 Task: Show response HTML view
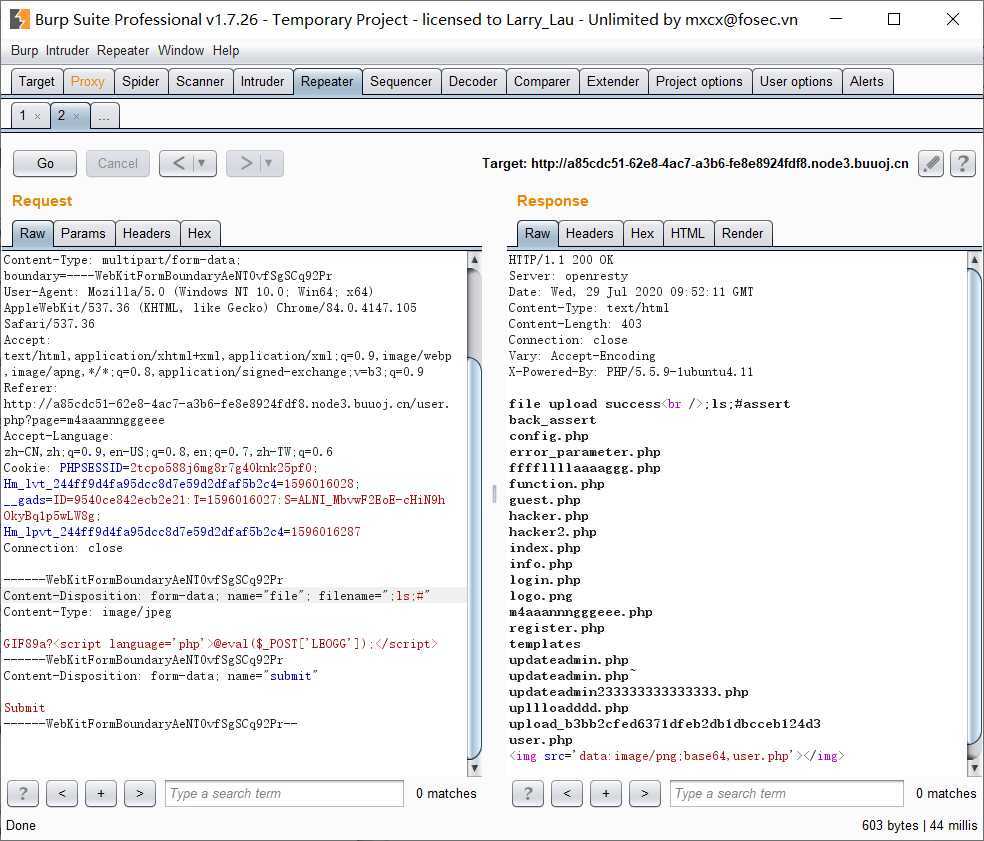click(x=688, y=233)
